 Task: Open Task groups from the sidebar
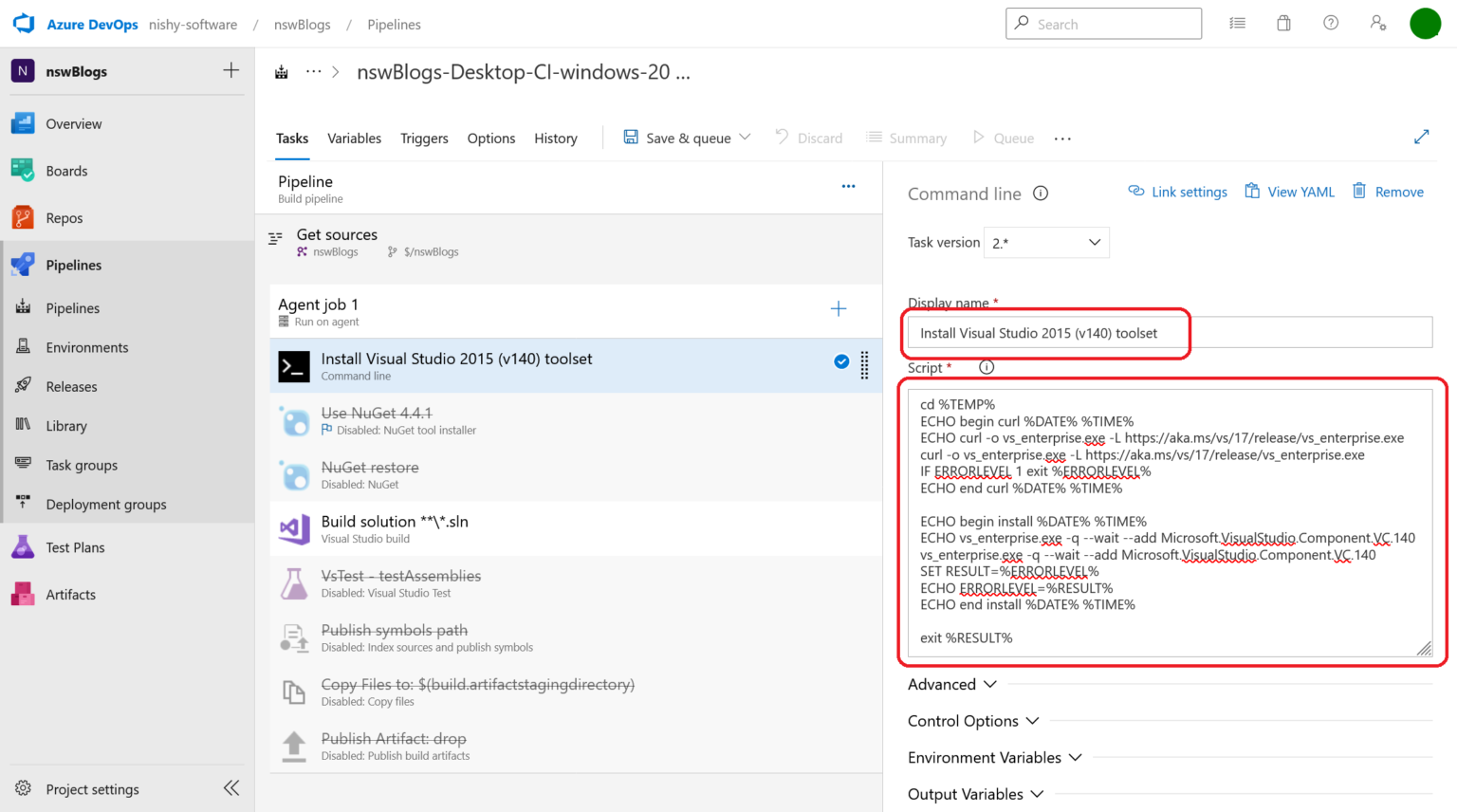[x=81, y=465]
